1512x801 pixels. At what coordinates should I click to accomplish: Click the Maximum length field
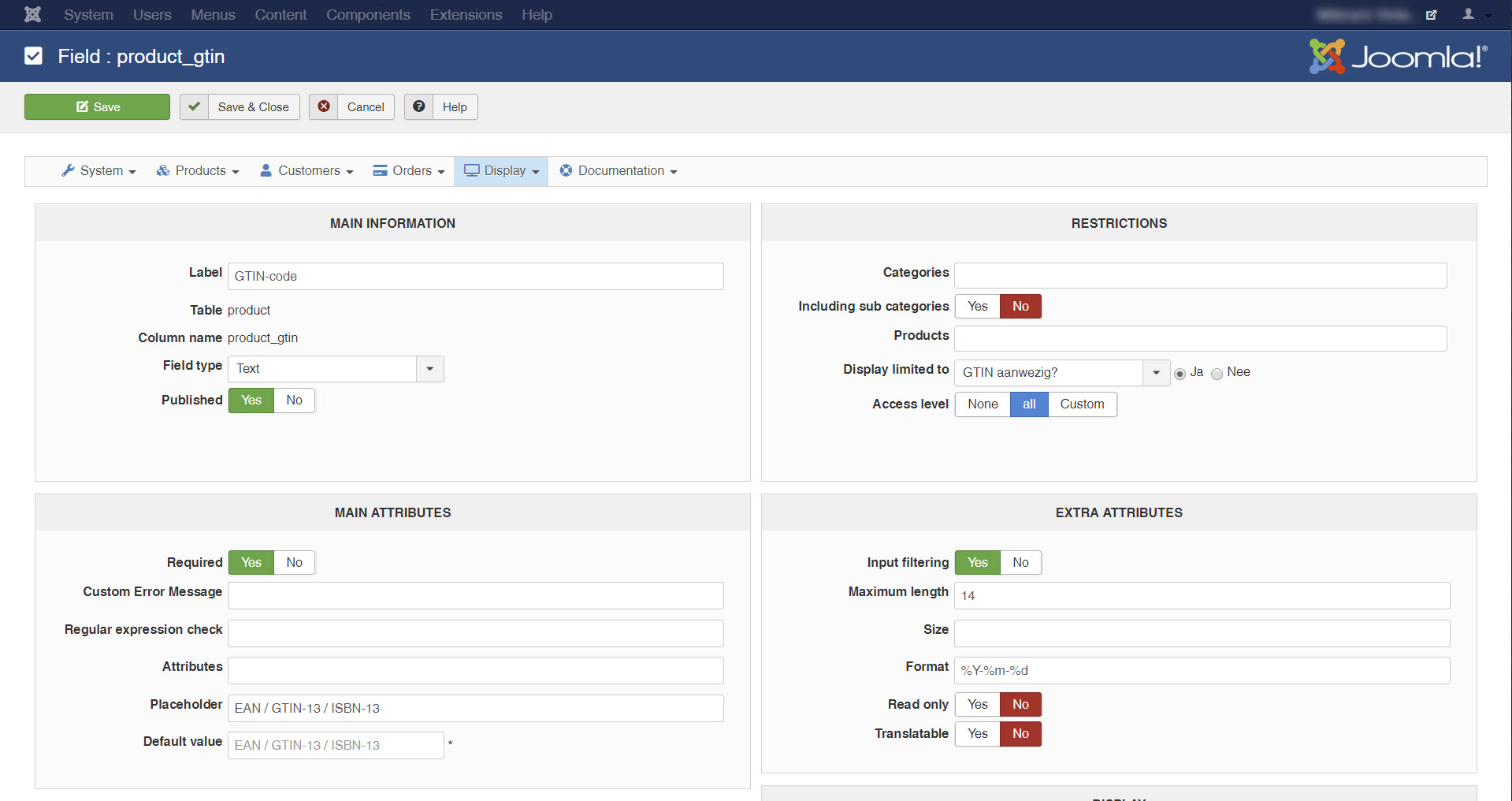1202,596
